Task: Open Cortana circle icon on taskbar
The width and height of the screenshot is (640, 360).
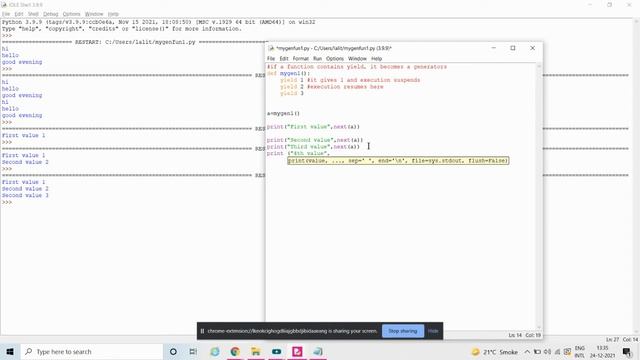Action: coord(173,351)
